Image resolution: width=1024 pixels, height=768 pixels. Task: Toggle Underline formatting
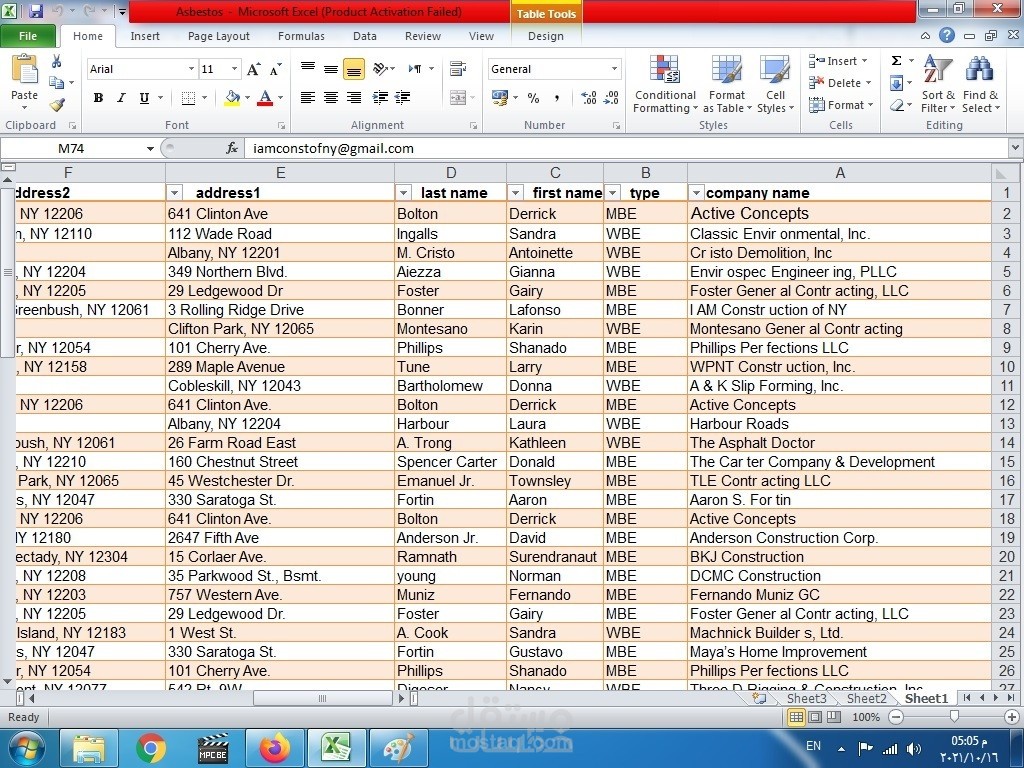coord(144,98)
